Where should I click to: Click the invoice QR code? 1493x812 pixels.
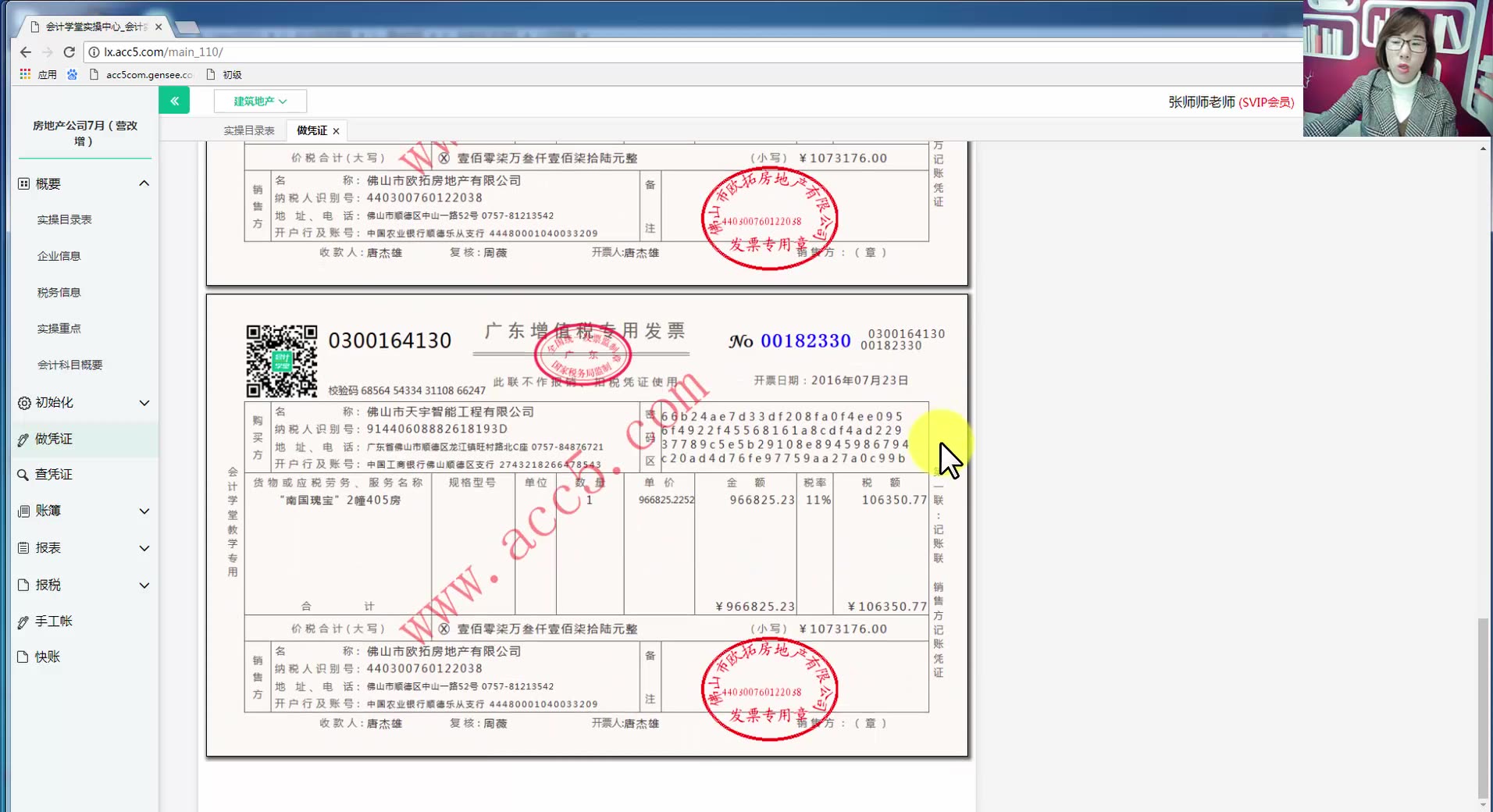point(282,361)
